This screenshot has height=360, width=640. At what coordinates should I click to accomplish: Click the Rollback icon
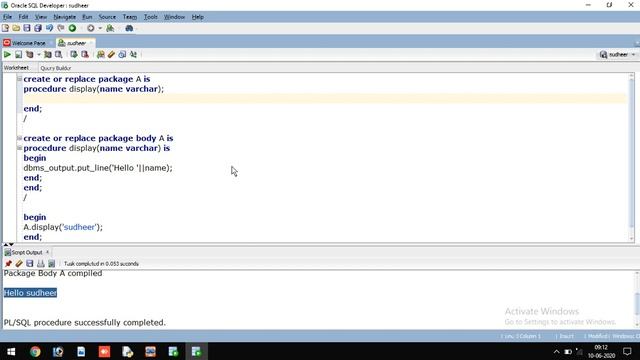pos(85,54)
